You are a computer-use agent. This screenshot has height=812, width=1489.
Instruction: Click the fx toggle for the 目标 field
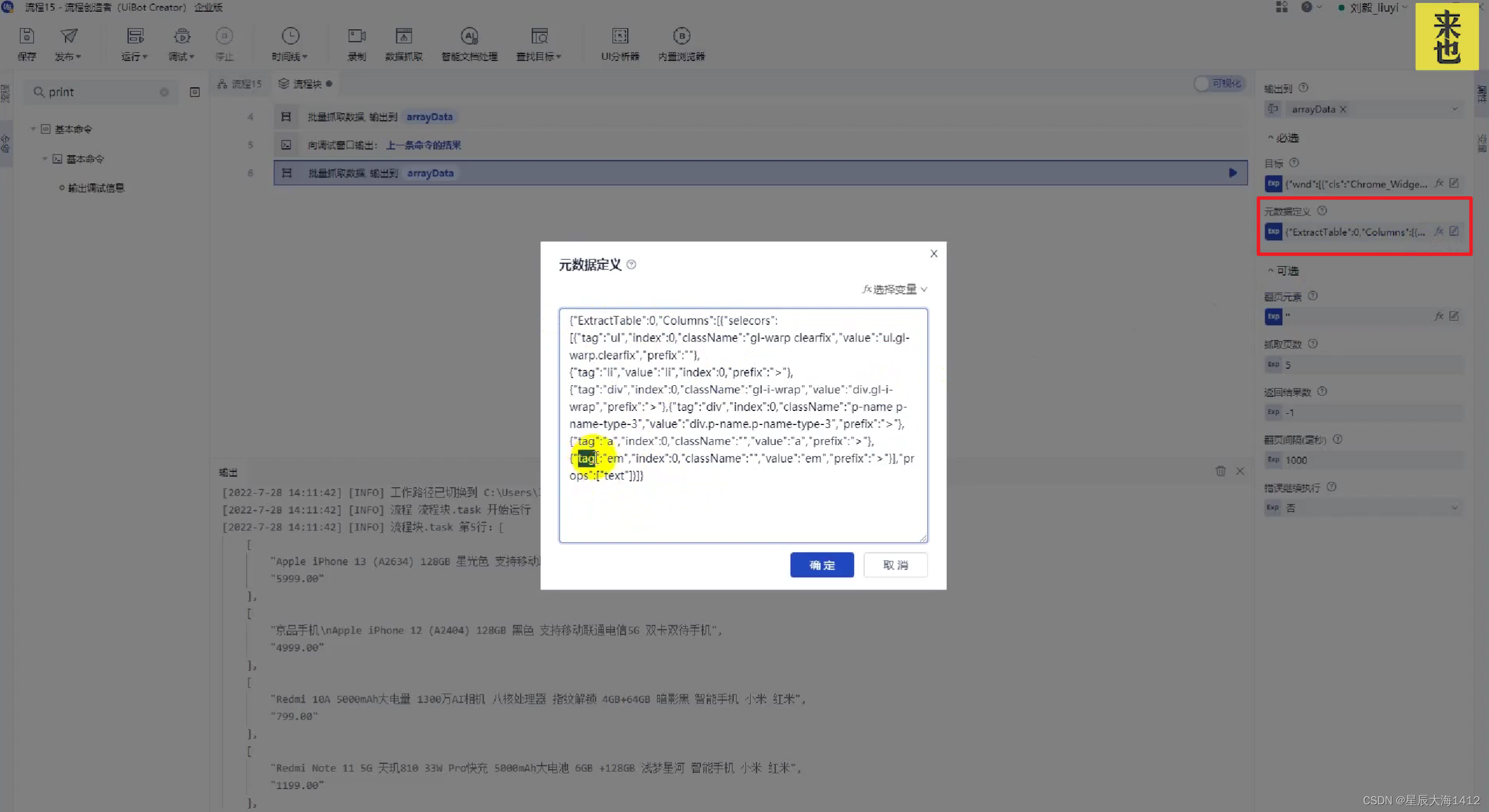point(1439,184)
